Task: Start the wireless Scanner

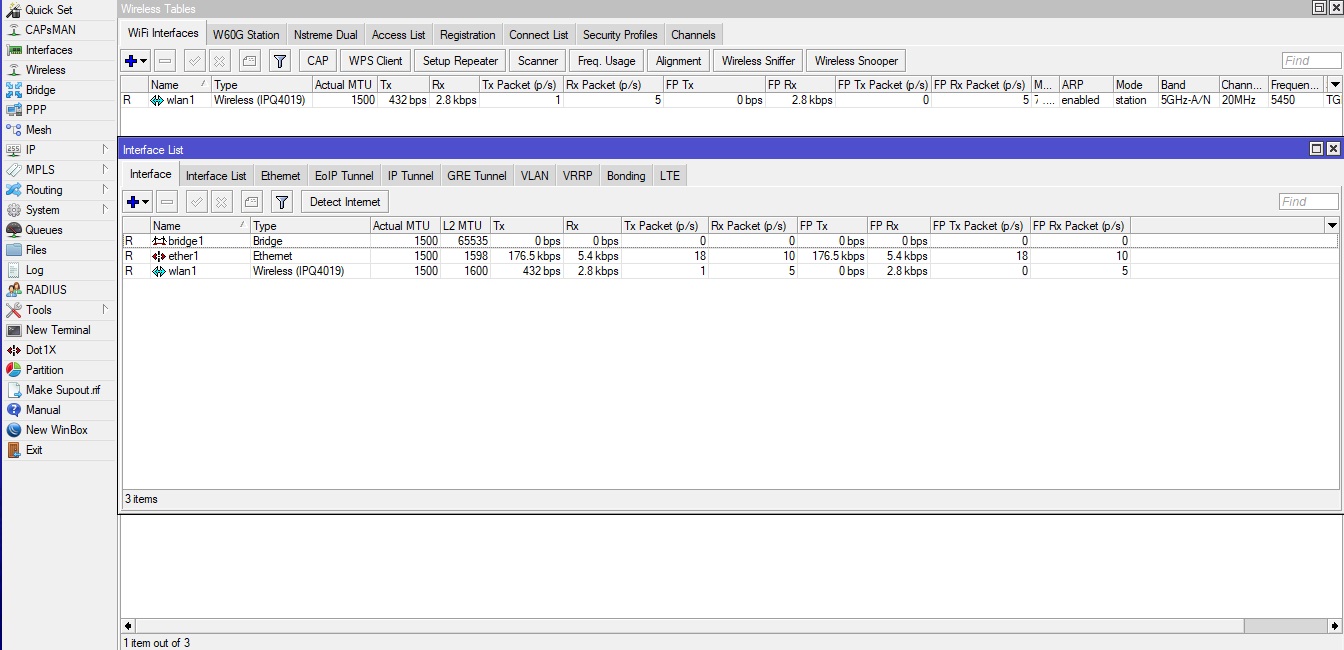Action: [537, 60]
